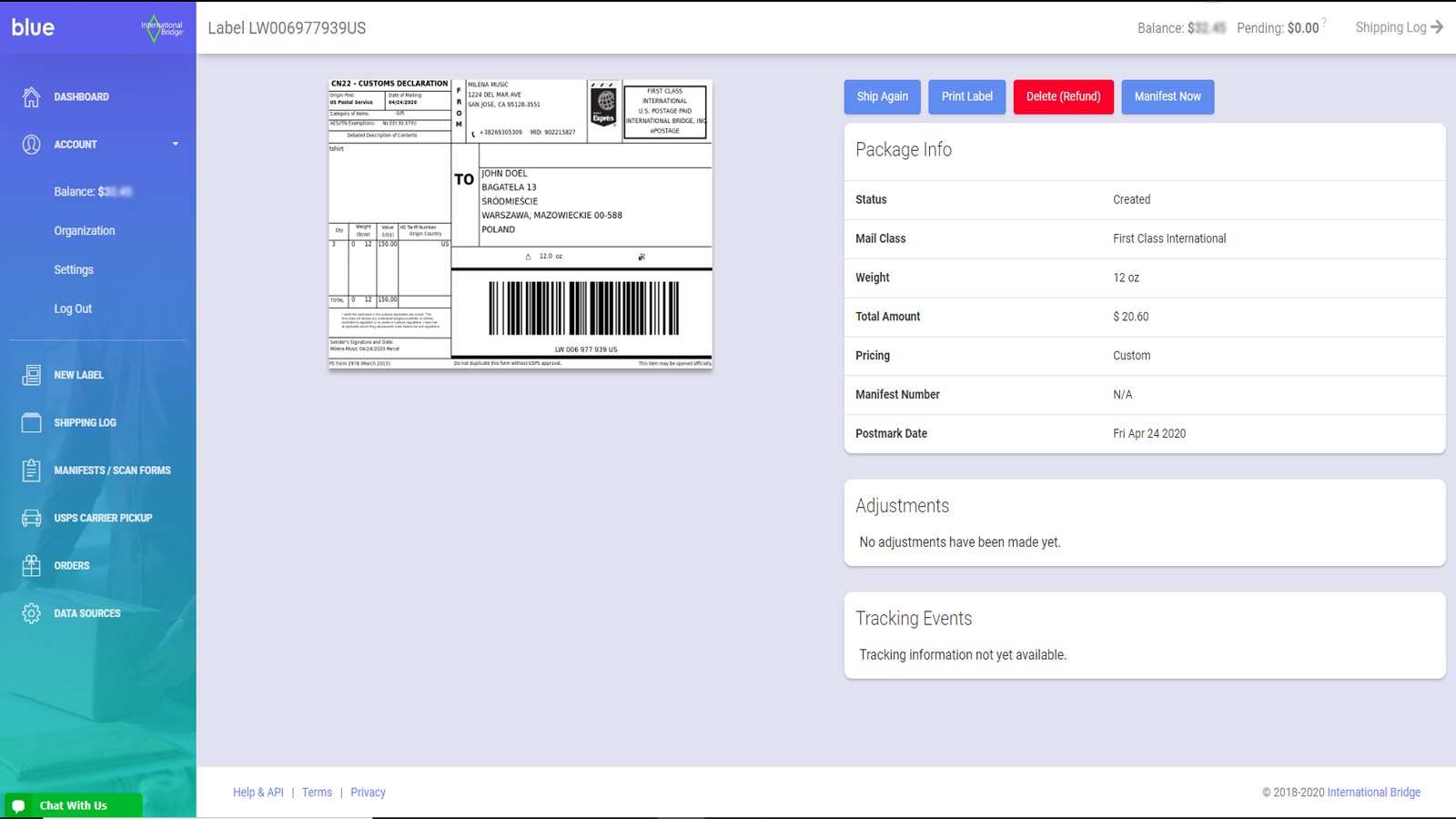
Task: Choose Log Out in the sidebar
Action: (x=73, y=308)
